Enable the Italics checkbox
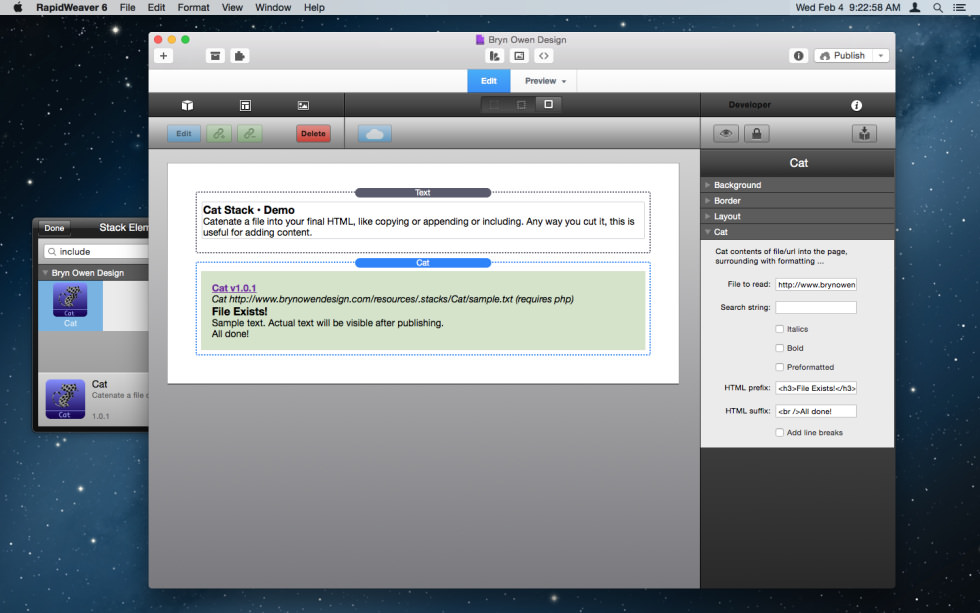Screen dimensions: 980x613 pyautogui.click(x=779, y=329)
